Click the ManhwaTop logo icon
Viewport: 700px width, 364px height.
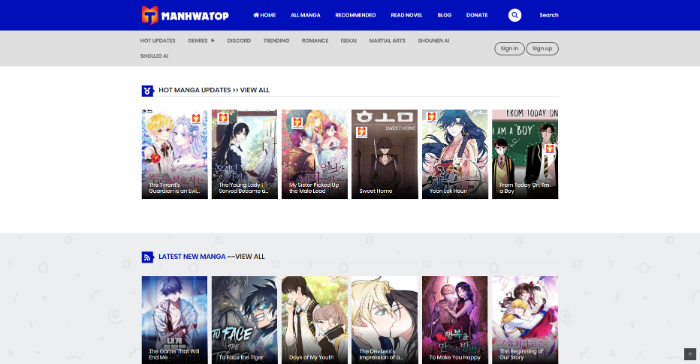(x=150, y=15)
